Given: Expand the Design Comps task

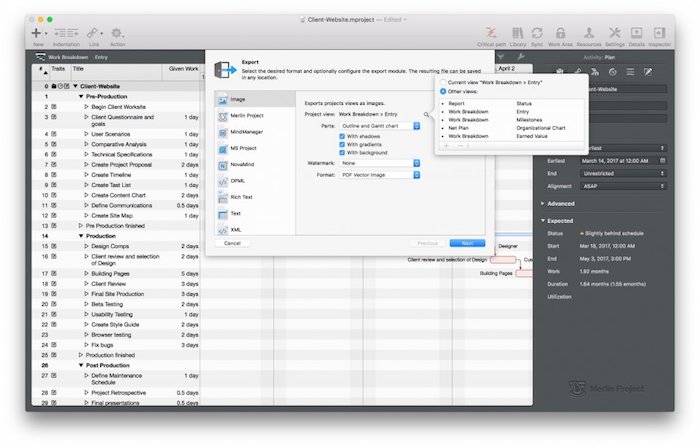Looking at the screenshot, I should pos(86,246).
